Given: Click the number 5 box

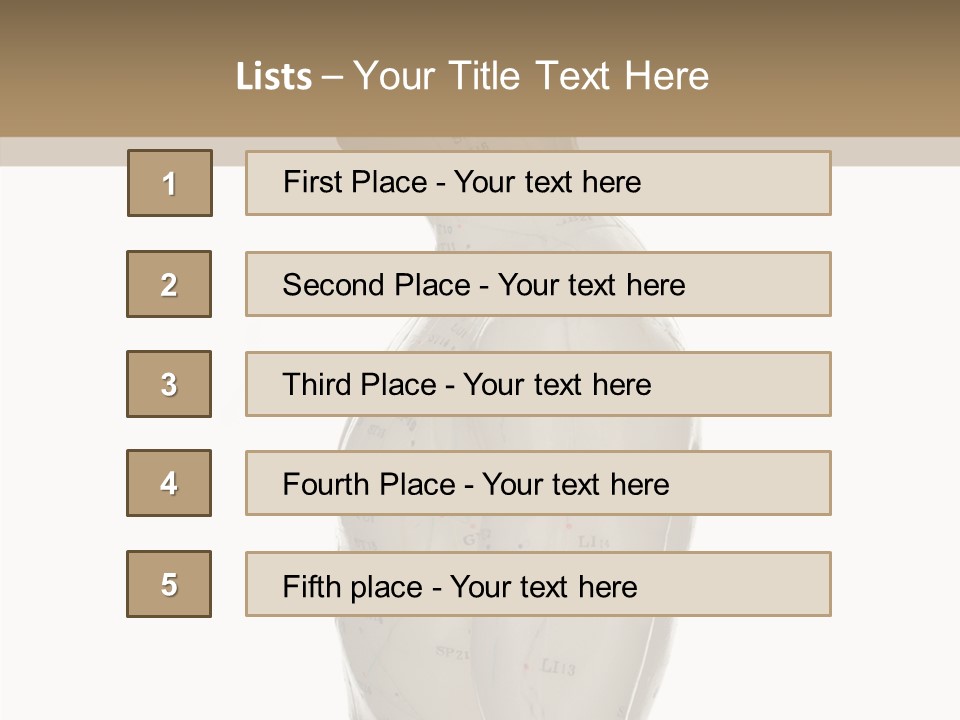Looking at the screenshot, I should 169,584.
